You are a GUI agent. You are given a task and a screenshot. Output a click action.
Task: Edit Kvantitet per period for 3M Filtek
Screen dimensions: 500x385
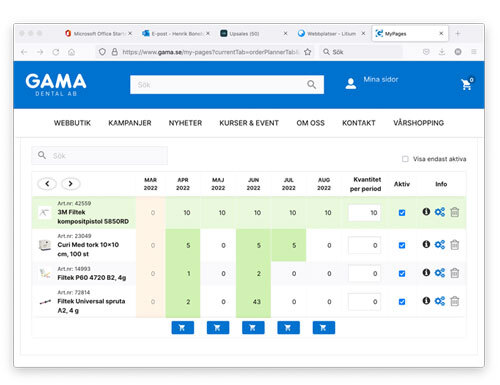[364, 213]
